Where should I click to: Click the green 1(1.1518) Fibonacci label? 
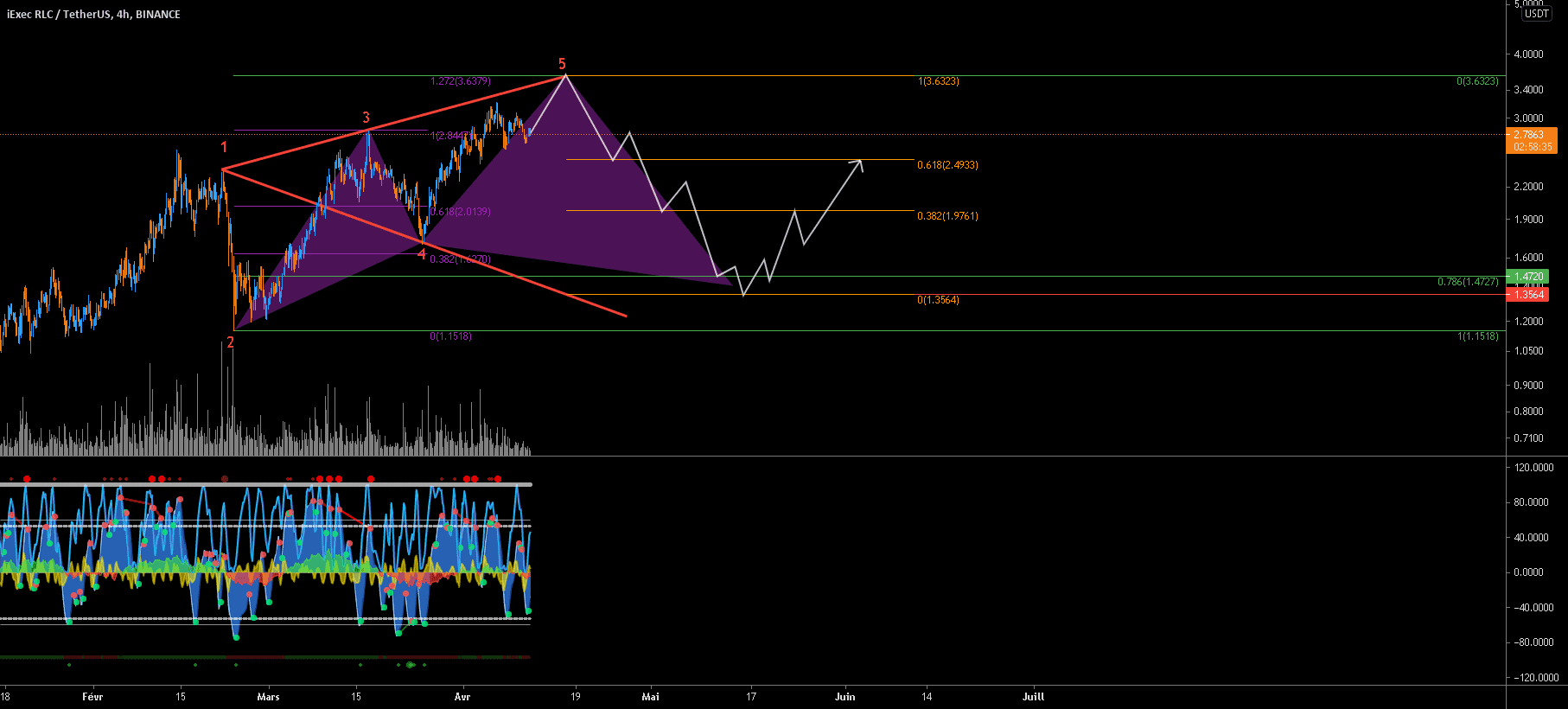[1478, 336]
